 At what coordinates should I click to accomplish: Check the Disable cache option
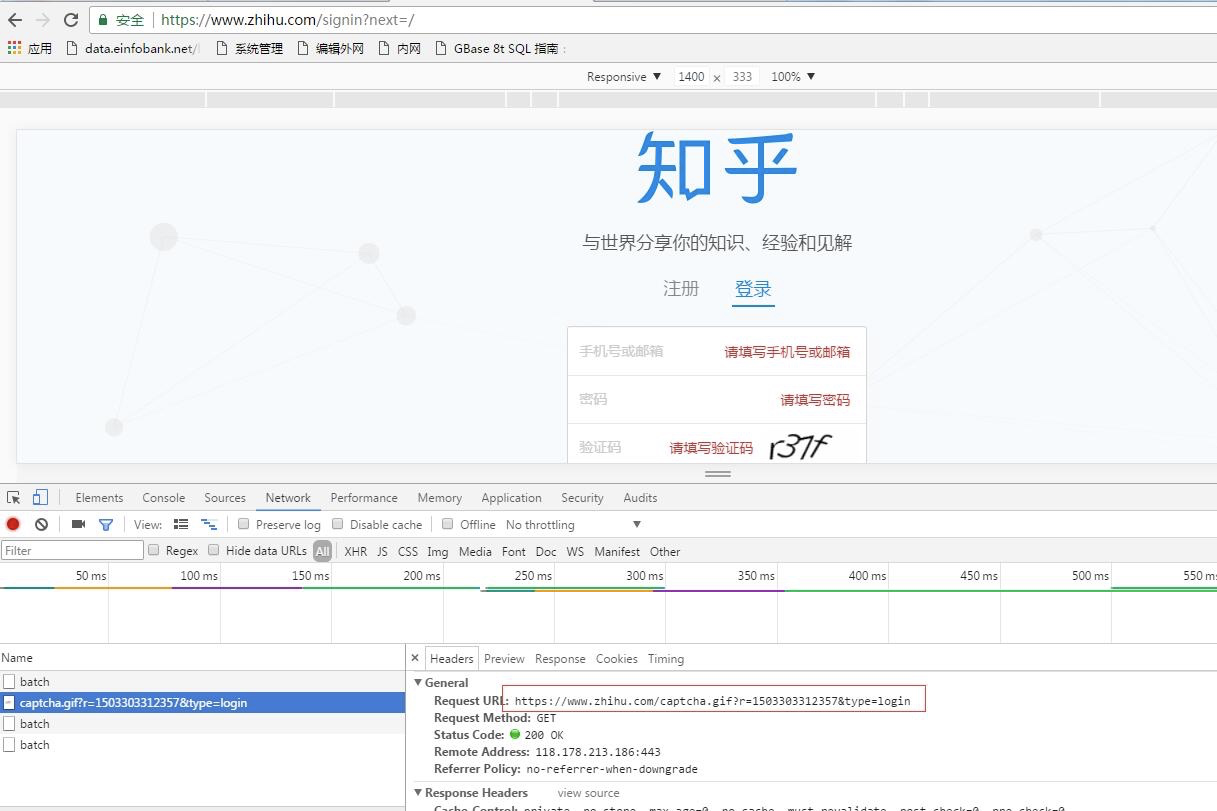(x=338, y=524)
